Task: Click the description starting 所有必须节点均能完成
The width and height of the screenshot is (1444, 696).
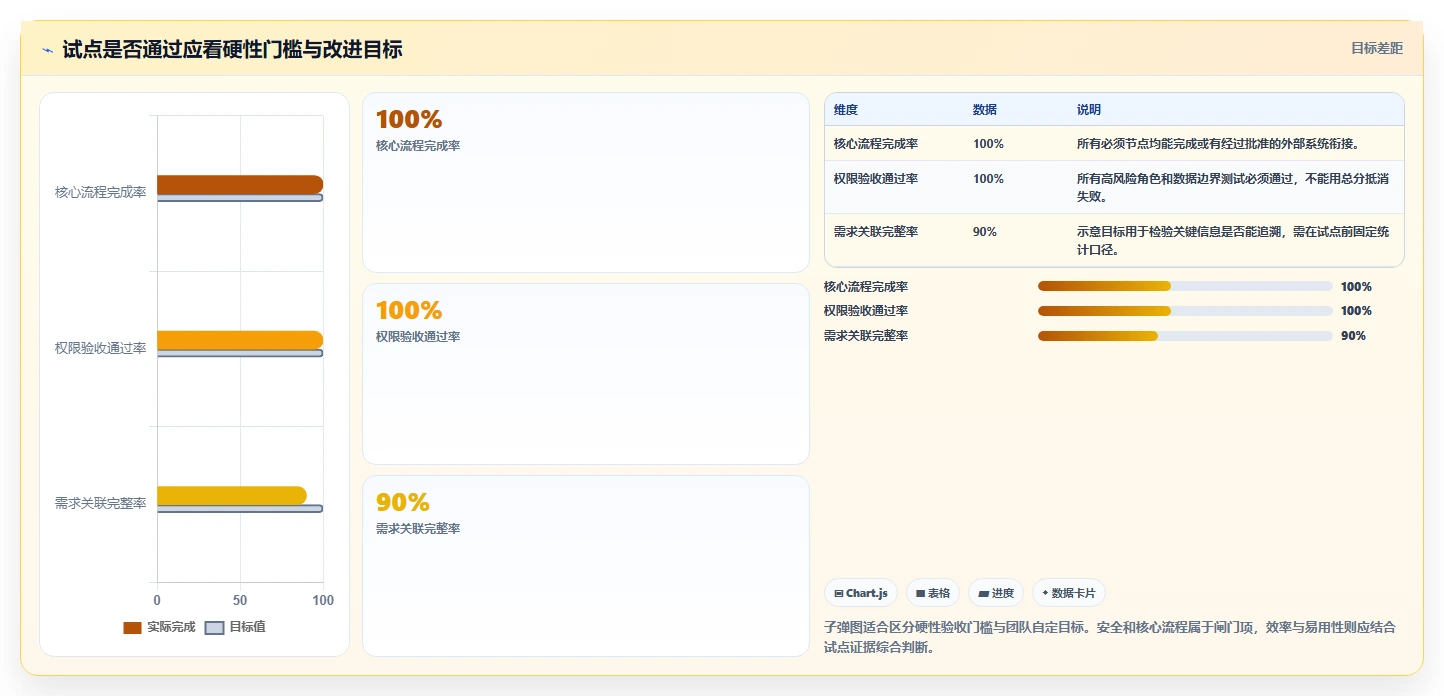Action: 1218,144
